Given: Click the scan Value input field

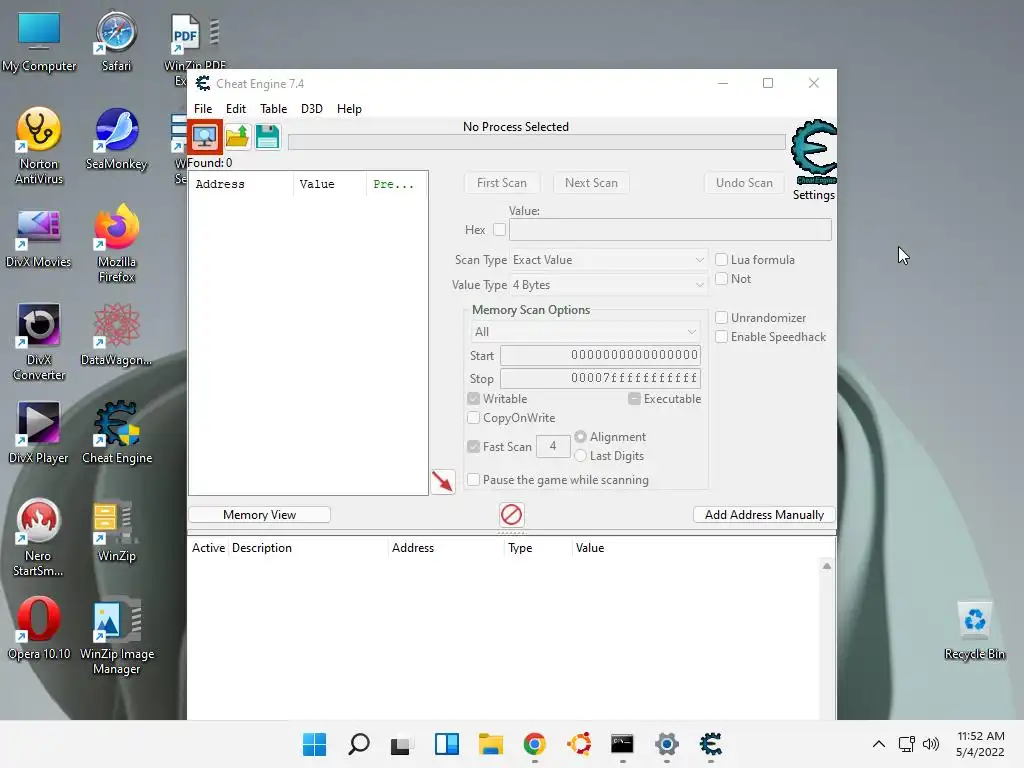Looking at the screenshot, I should point(670,230).
